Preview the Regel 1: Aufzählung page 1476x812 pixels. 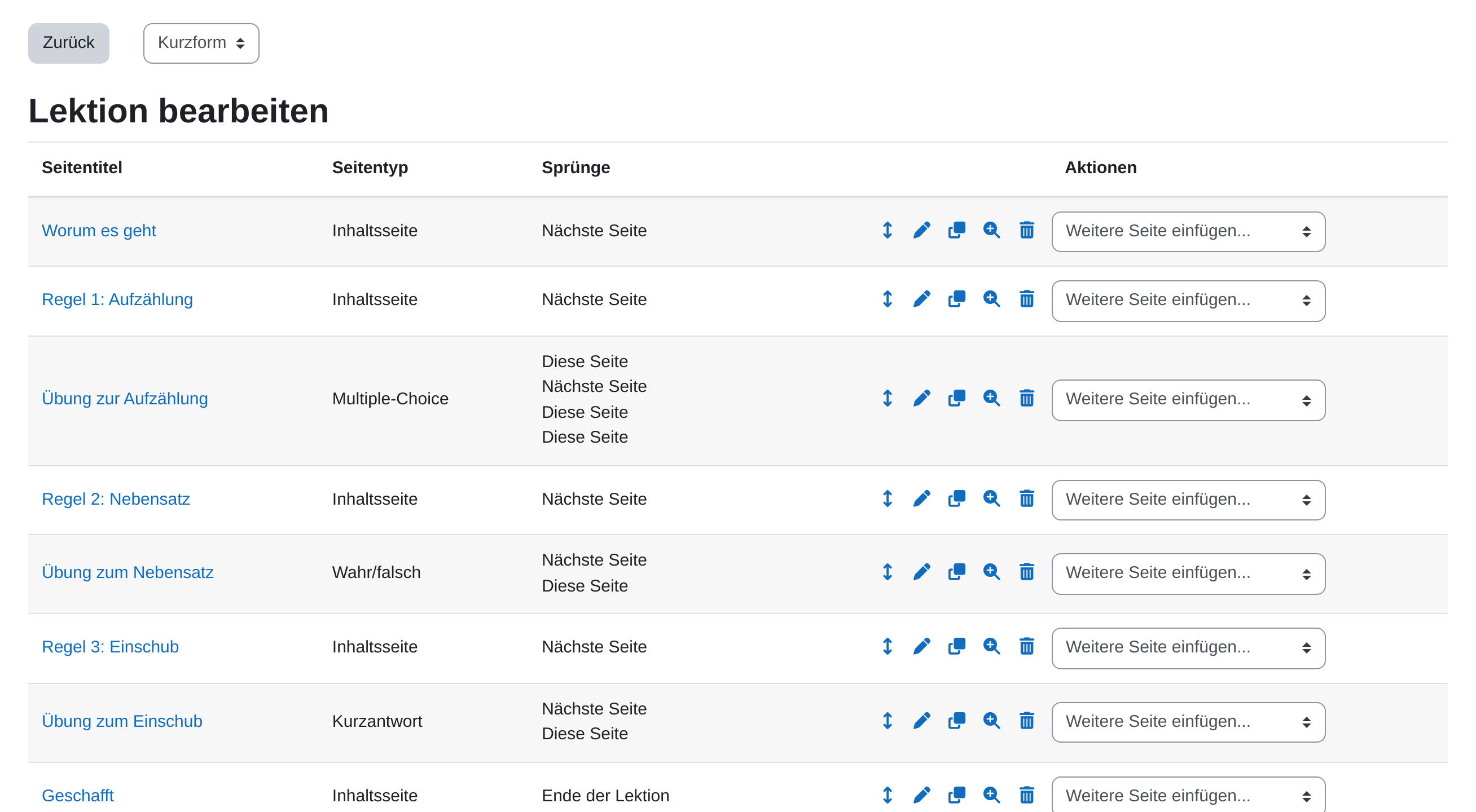click(x=991, y=299)
